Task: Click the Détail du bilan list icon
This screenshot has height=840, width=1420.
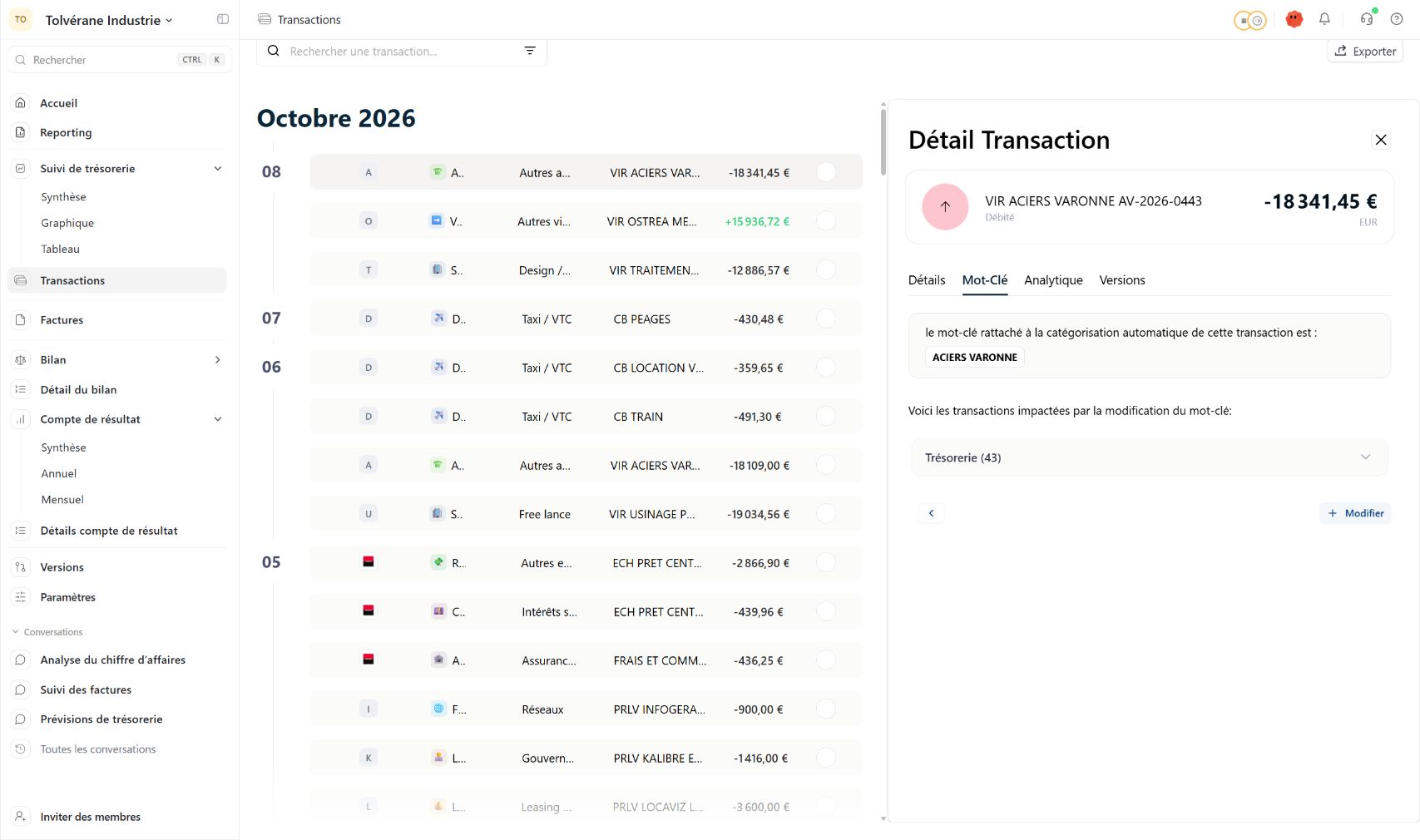Action: (21, 390)
